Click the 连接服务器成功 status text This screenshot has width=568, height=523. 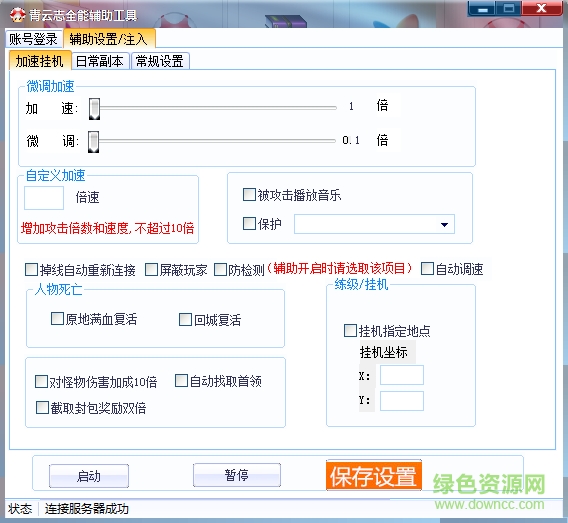pyautogui.click(x=87, y=509)
